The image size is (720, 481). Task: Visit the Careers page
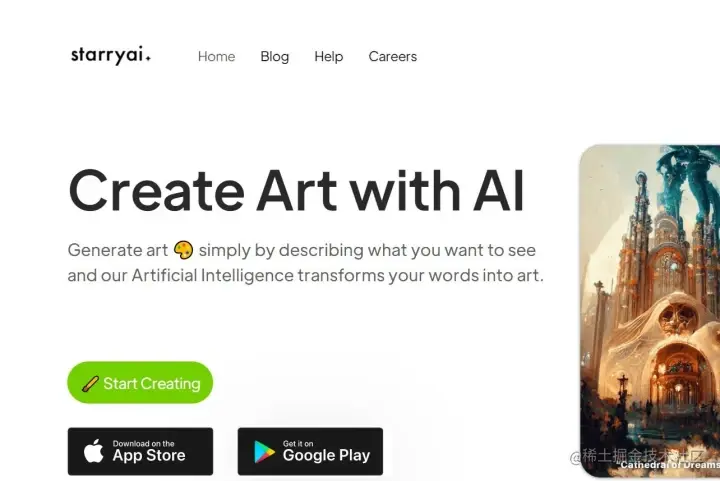[x=393, y=56]
